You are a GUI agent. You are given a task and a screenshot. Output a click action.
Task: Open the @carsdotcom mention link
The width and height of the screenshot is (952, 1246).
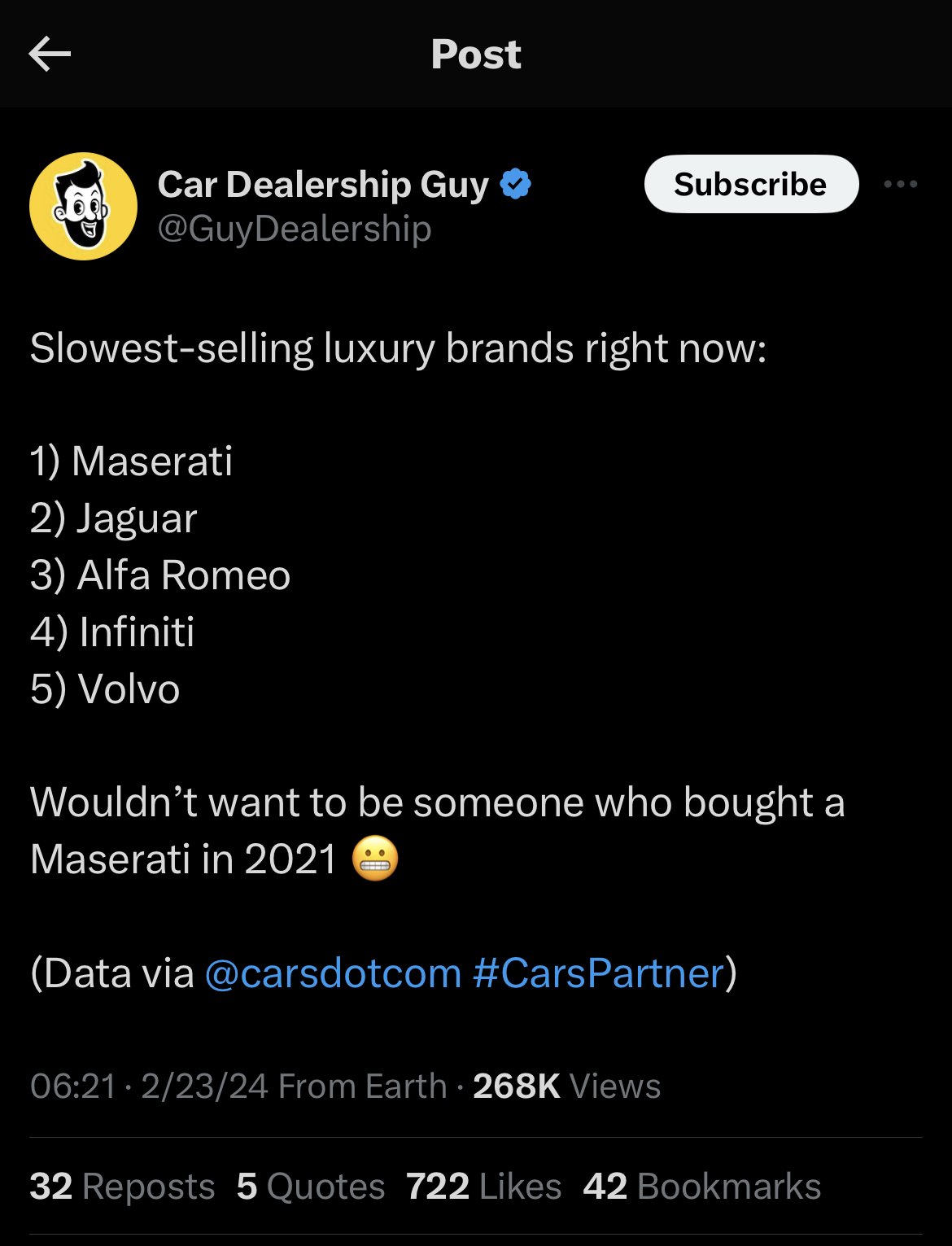click(333, 973)
